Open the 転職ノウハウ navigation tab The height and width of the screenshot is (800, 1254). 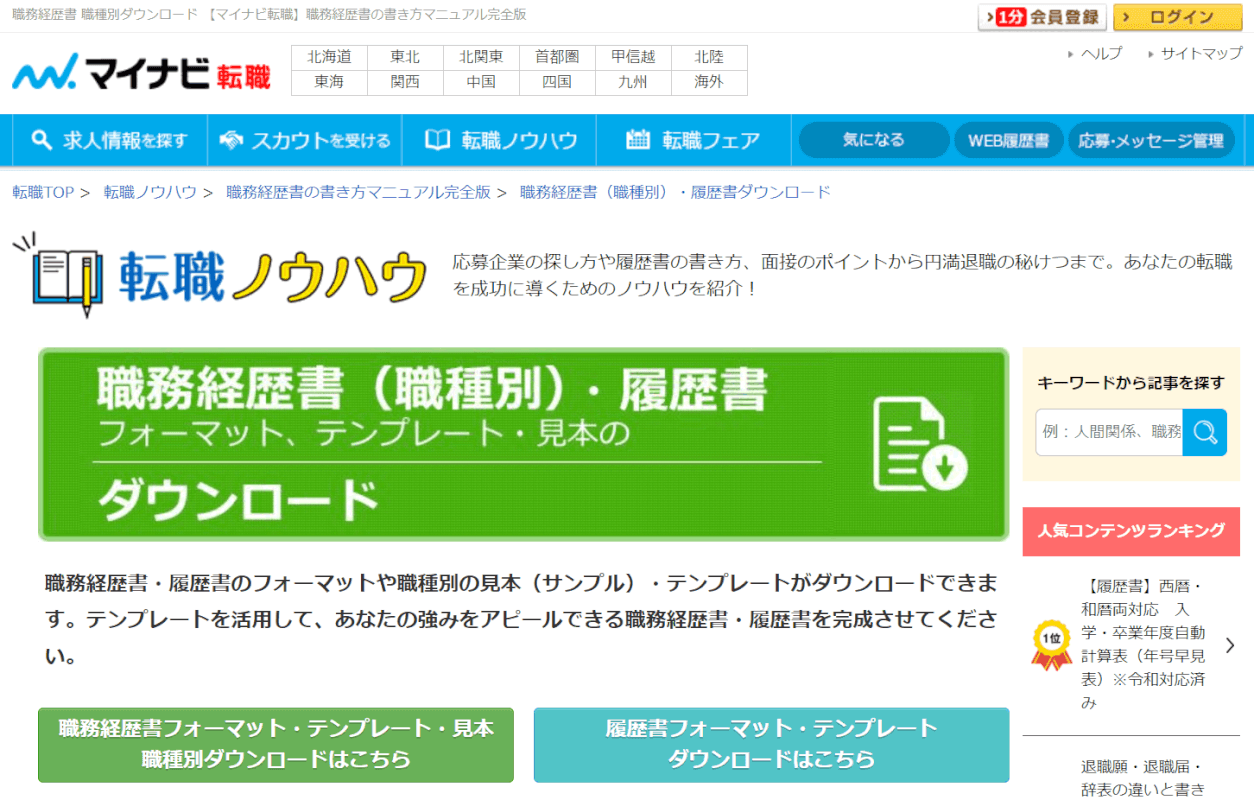500,140
